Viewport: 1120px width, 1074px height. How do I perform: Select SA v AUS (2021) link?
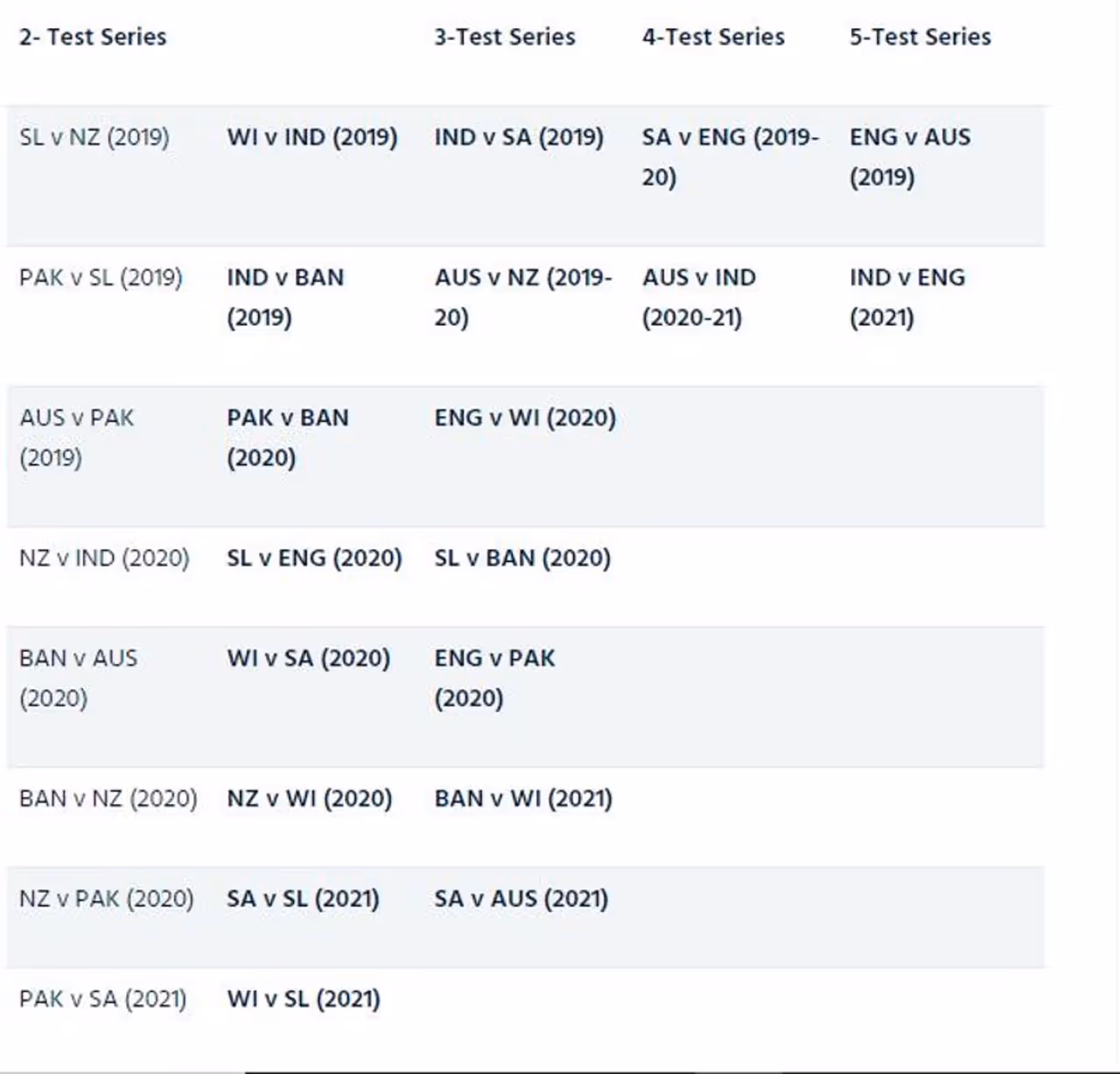tap(521, 899)
